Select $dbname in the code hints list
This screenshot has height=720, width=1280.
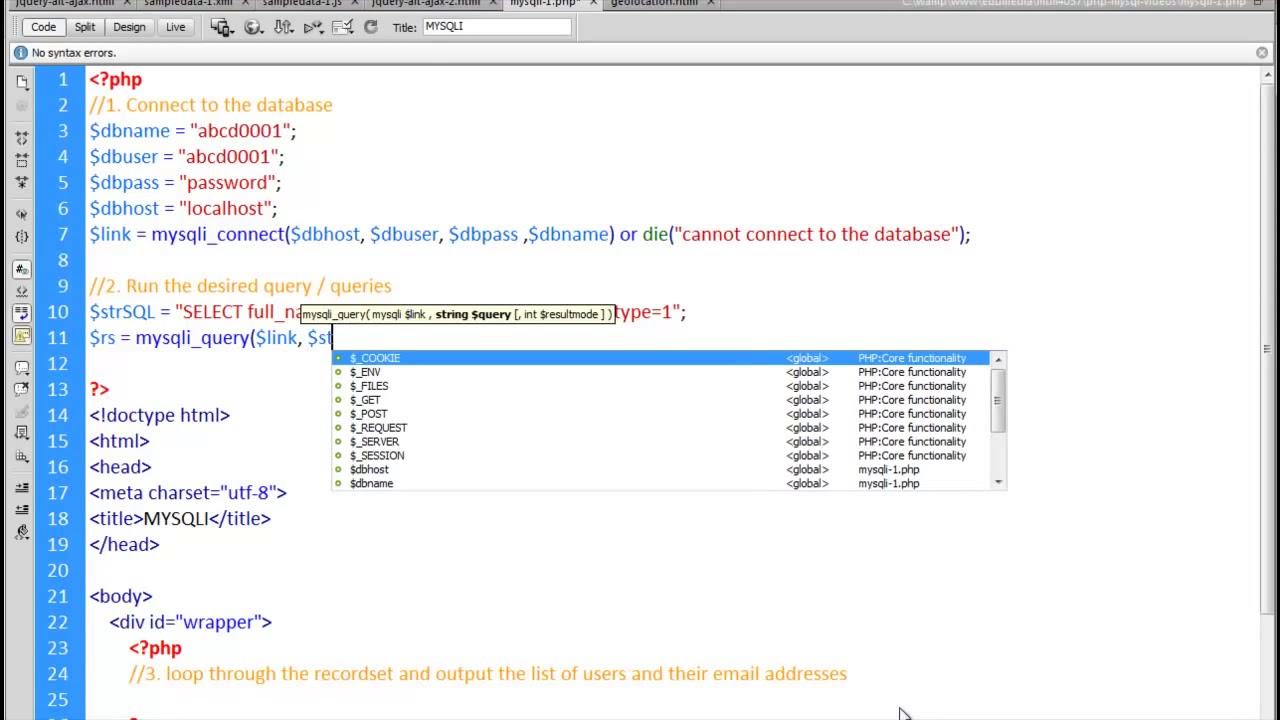coord(660,484)
